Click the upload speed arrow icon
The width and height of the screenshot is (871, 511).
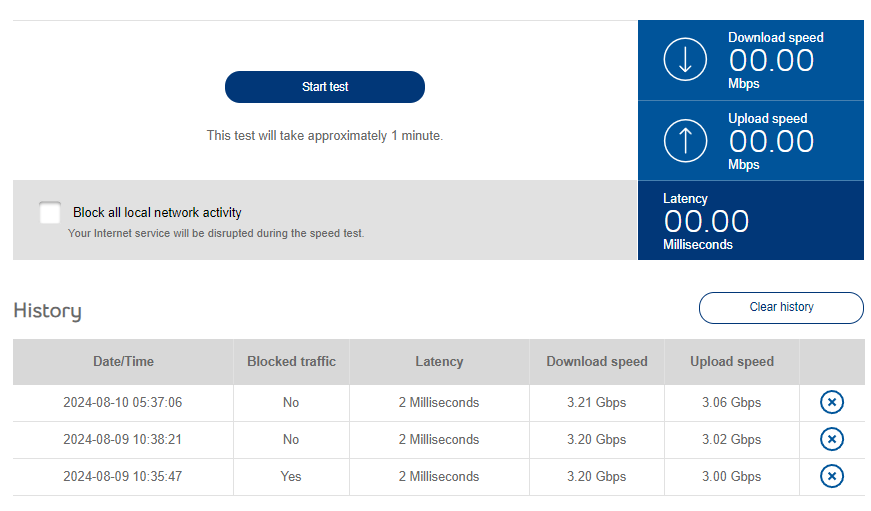pyautogui.click(x=685, y=141)
